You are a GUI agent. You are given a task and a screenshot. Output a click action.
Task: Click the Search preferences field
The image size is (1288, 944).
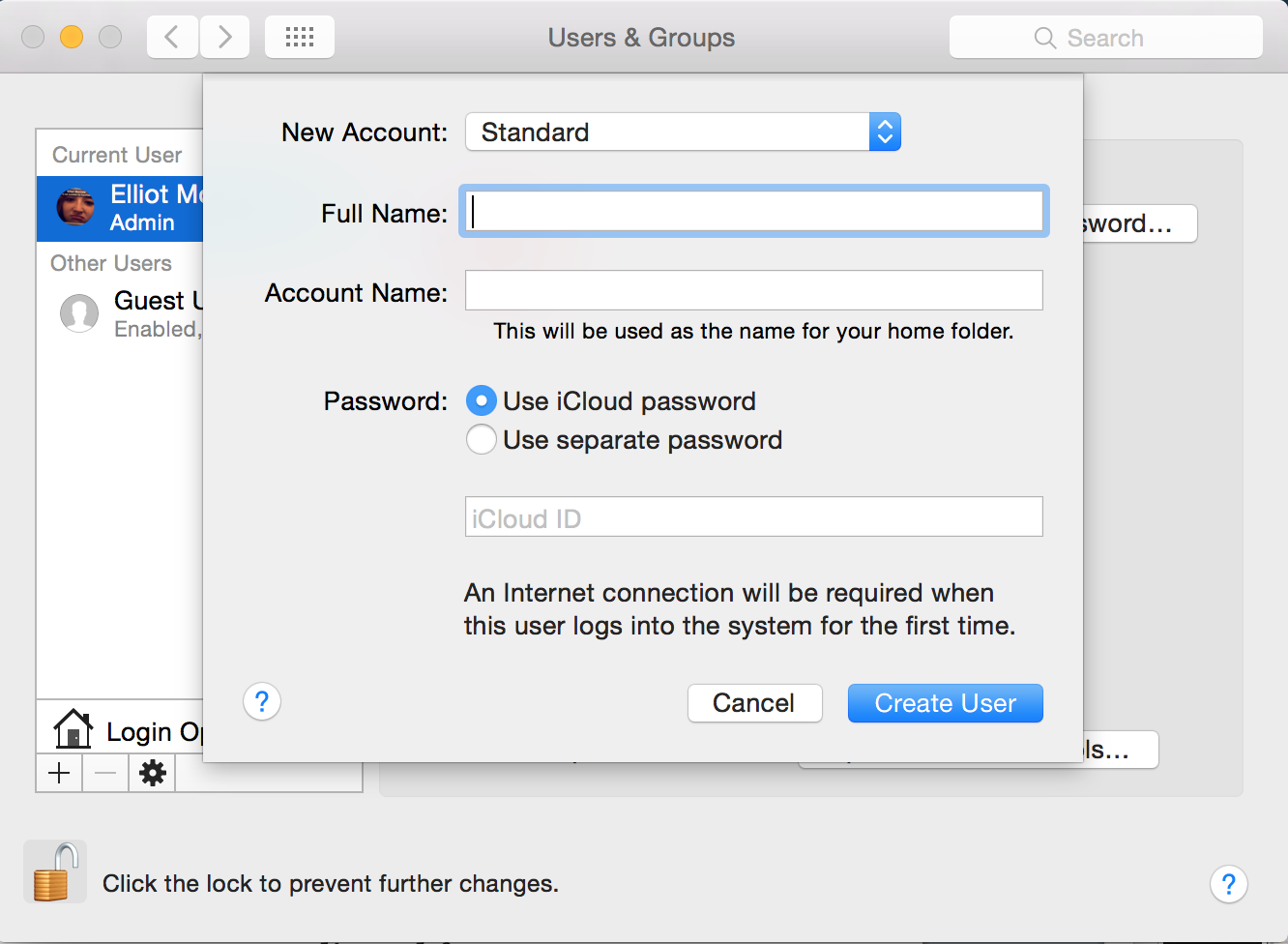(1106, 38)
